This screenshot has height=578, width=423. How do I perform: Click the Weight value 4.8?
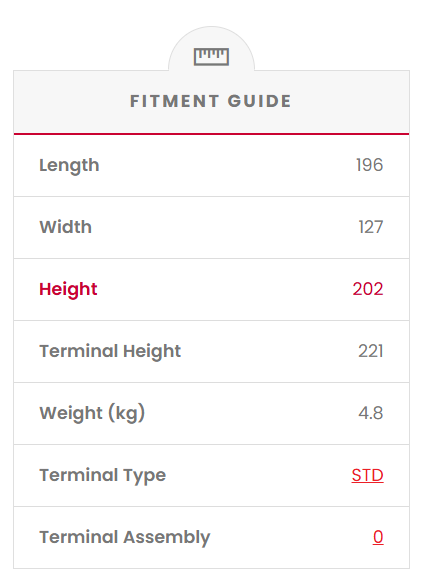tap(371, 413)
